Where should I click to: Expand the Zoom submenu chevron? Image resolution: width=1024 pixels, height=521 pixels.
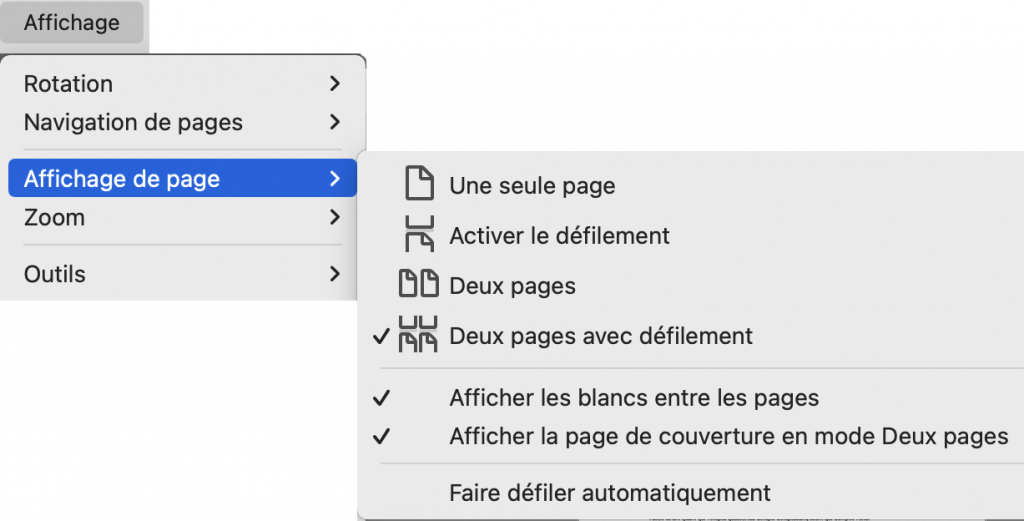335,217
